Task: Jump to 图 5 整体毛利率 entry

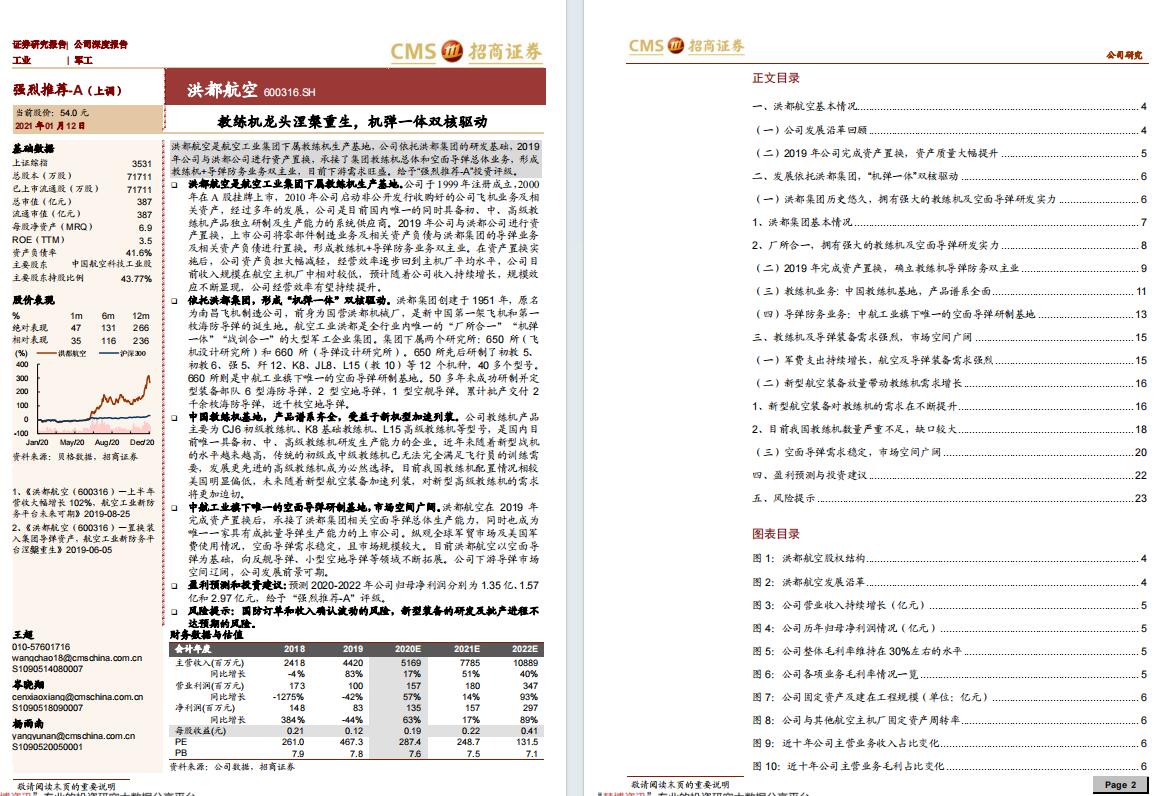Action: (949, 651)
